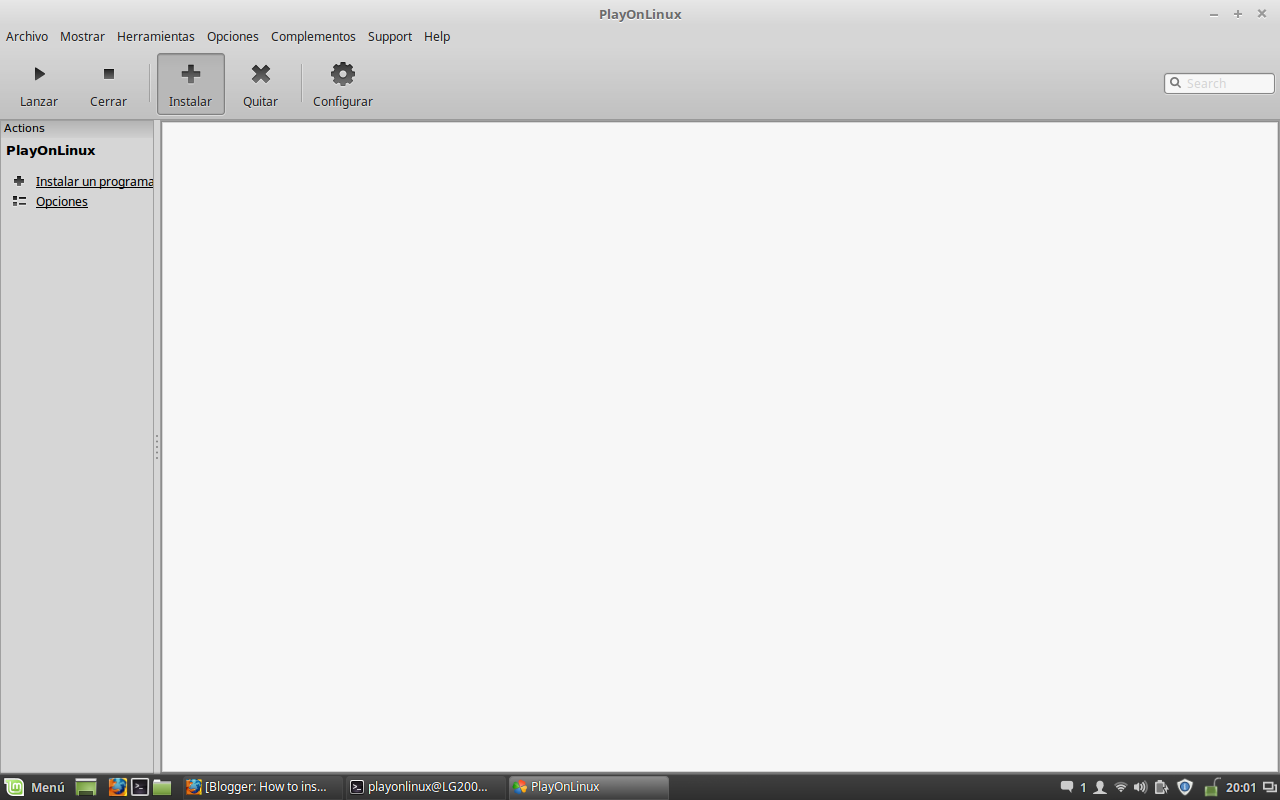Click the battery power tray icon
Viewport: 1280px width, 800px height.
pos(1161,787)
